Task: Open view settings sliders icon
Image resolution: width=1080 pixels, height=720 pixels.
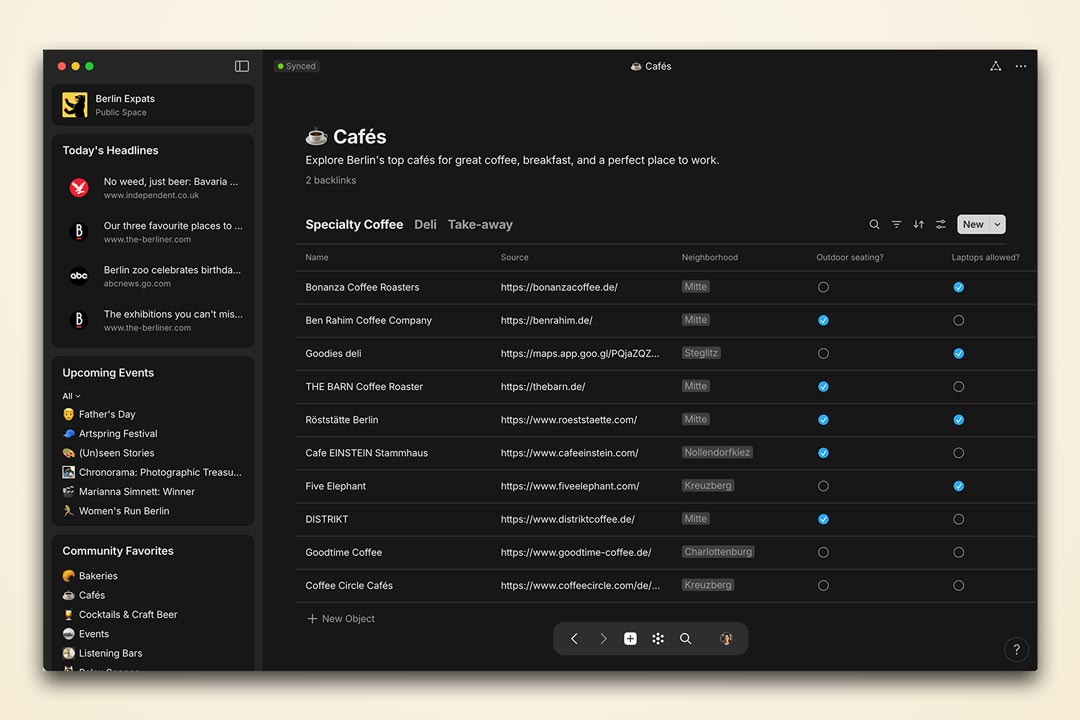Action: click(x=940, y=225)
